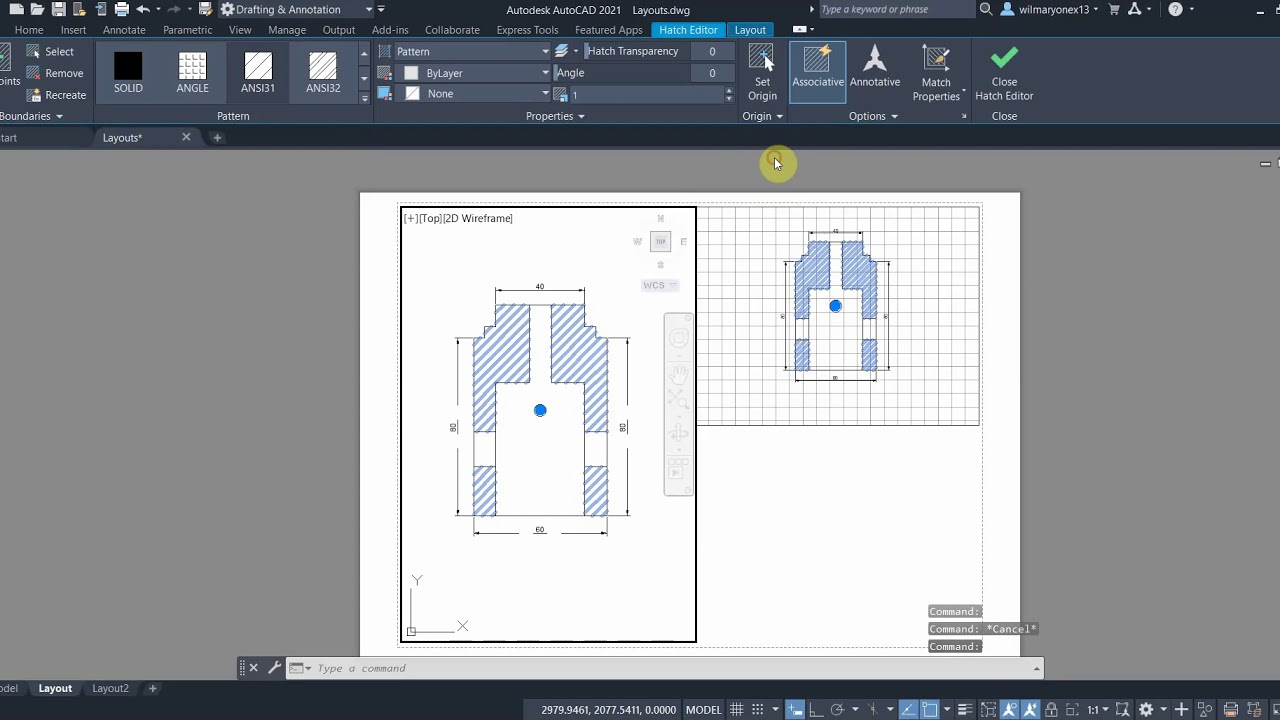
Task: Toggle polar tracking in status bar
Action: coord(837,709)
